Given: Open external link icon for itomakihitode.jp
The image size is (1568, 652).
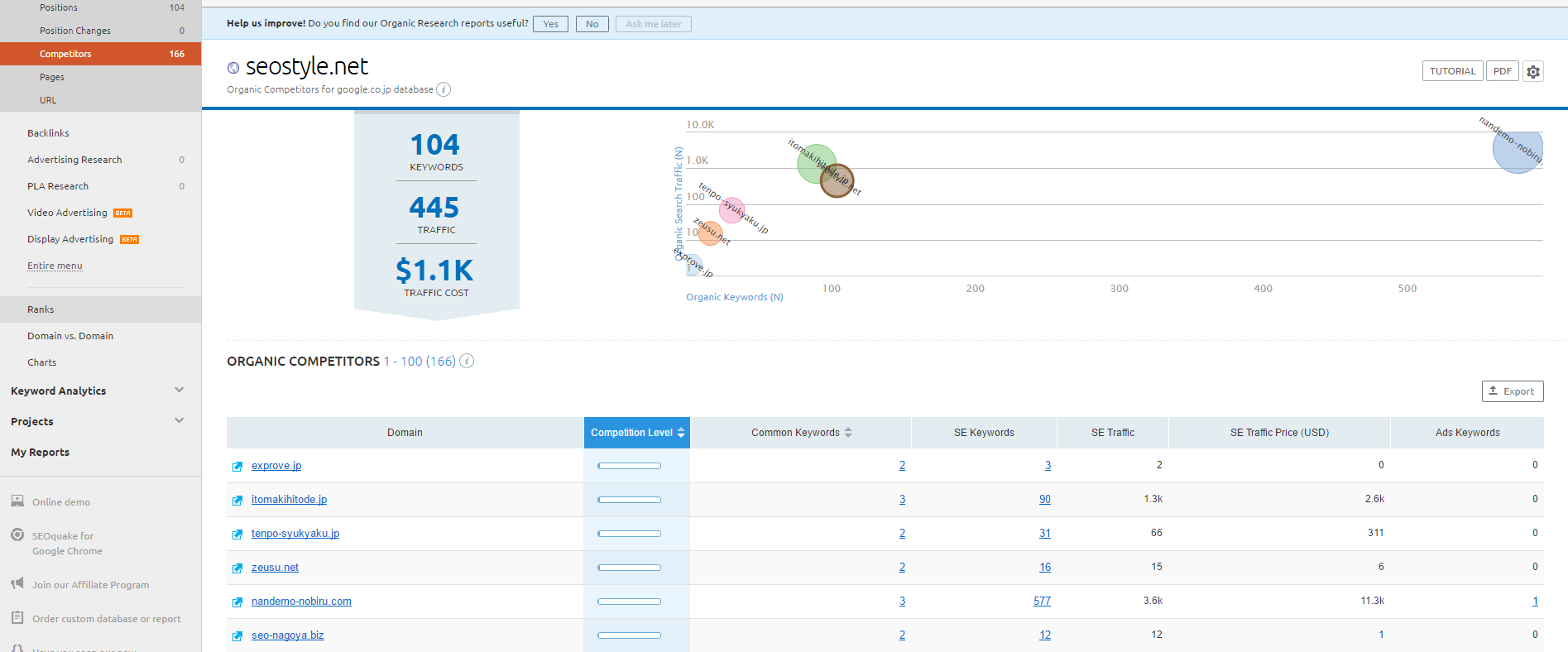Looking at the screenshot, I should 237,501.
